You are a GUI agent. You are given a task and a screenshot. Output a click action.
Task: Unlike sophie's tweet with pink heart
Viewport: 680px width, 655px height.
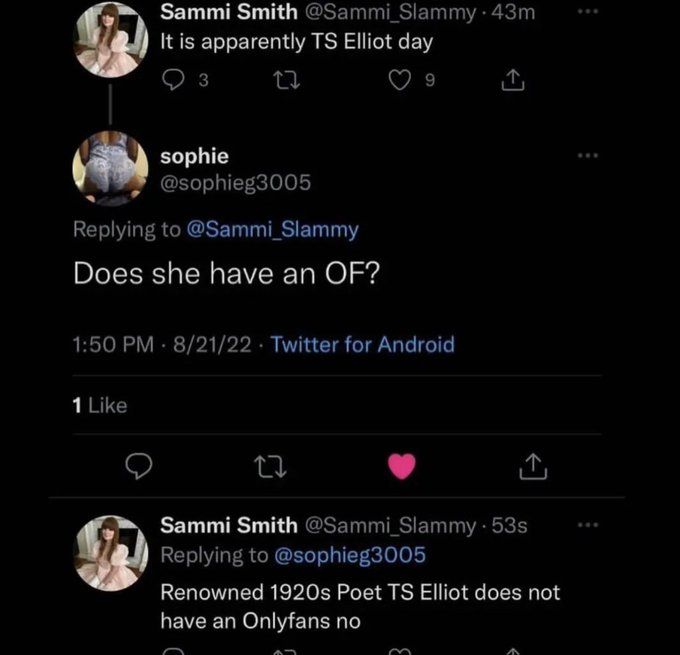pyautogui.click(x=402, y=466)
